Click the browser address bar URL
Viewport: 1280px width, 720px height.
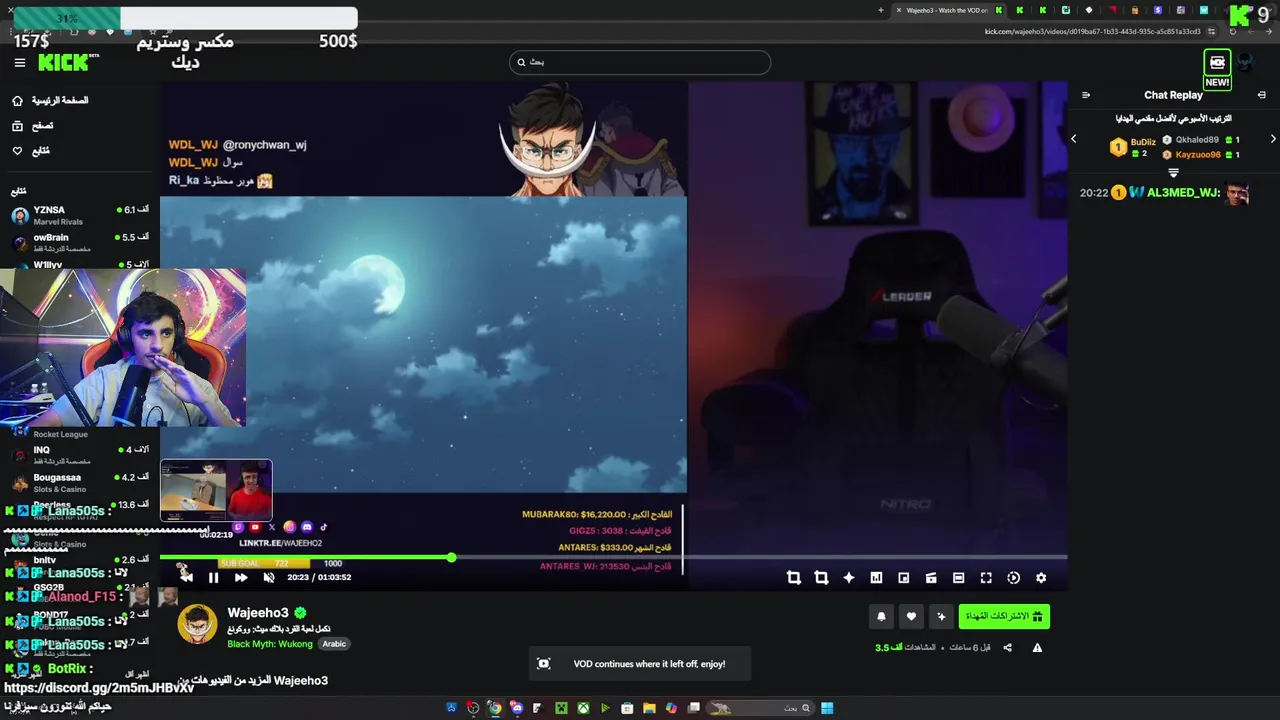1092,32
